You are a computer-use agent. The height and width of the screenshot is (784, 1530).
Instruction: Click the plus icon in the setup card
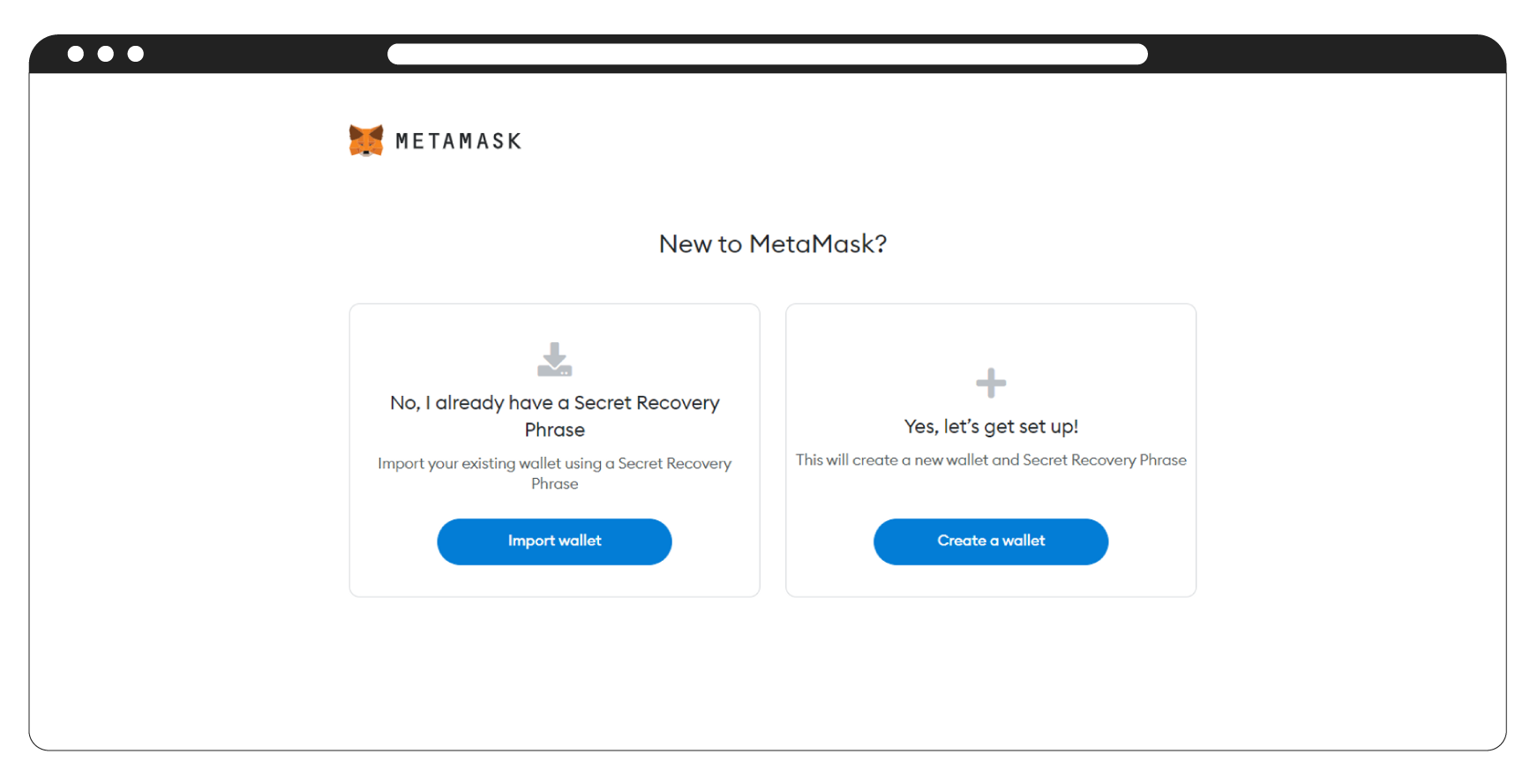[990, 383]
